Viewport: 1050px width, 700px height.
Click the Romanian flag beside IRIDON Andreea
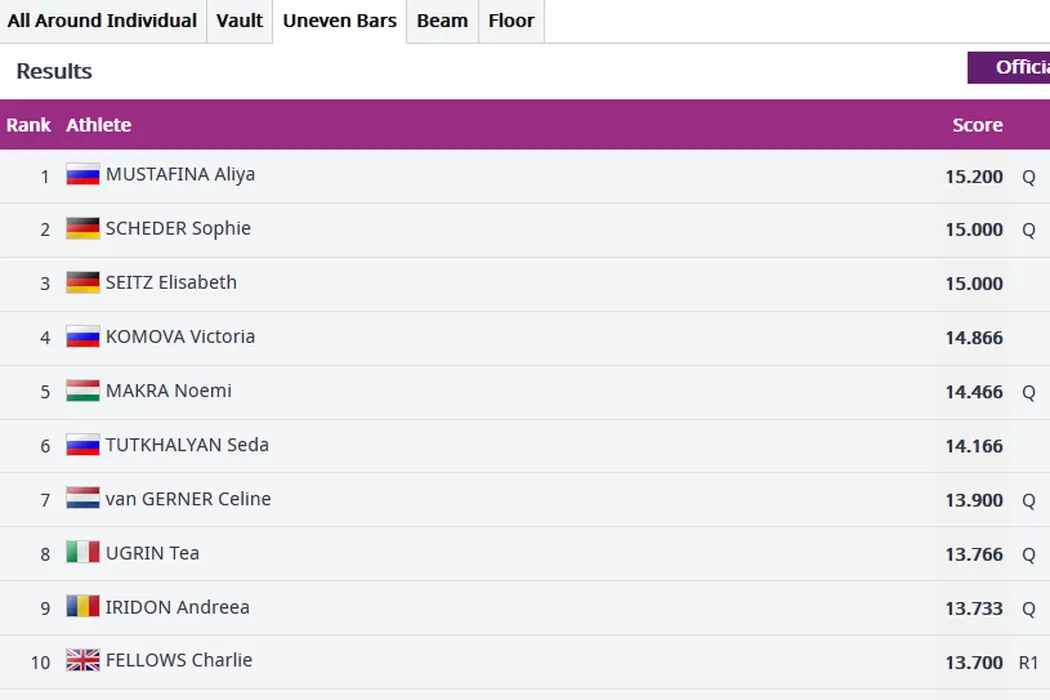(83, 607)
